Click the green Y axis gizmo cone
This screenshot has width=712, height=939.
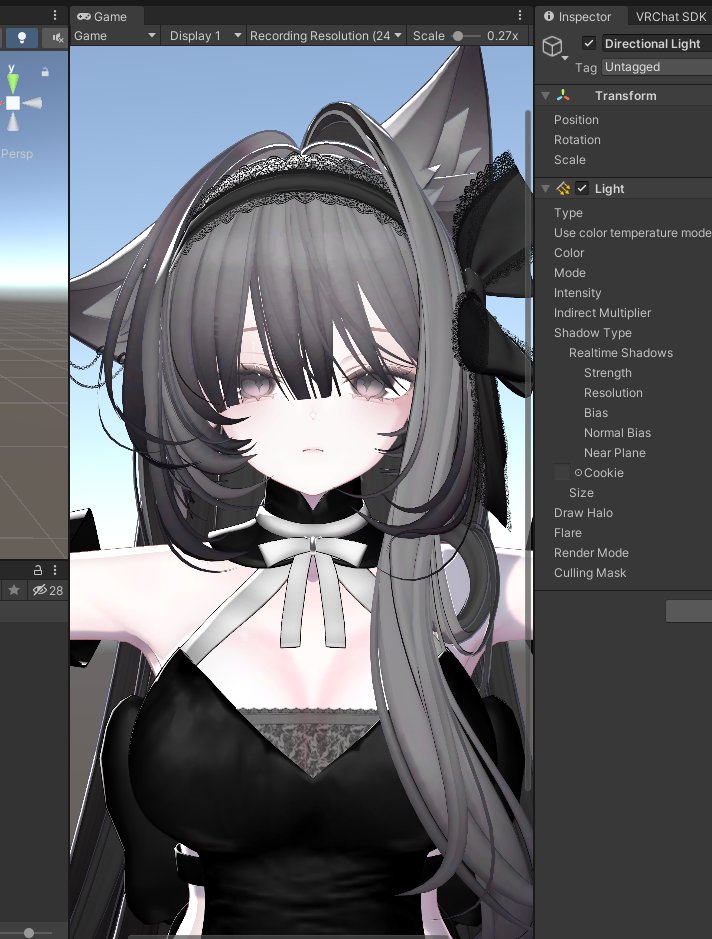coord(13,81)
